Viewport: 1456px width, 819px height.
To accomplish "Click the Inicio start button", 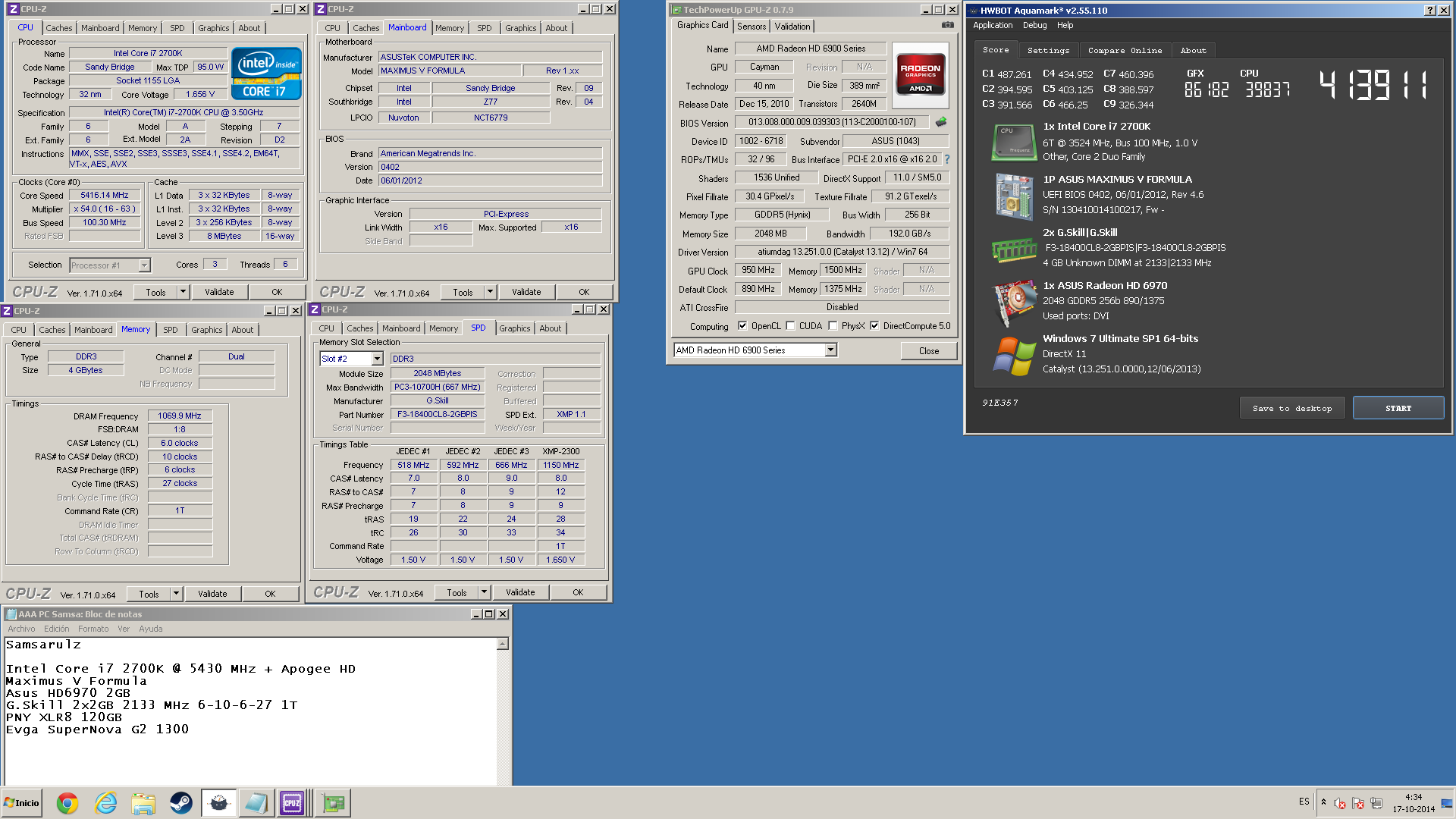I will click(22, 803).
